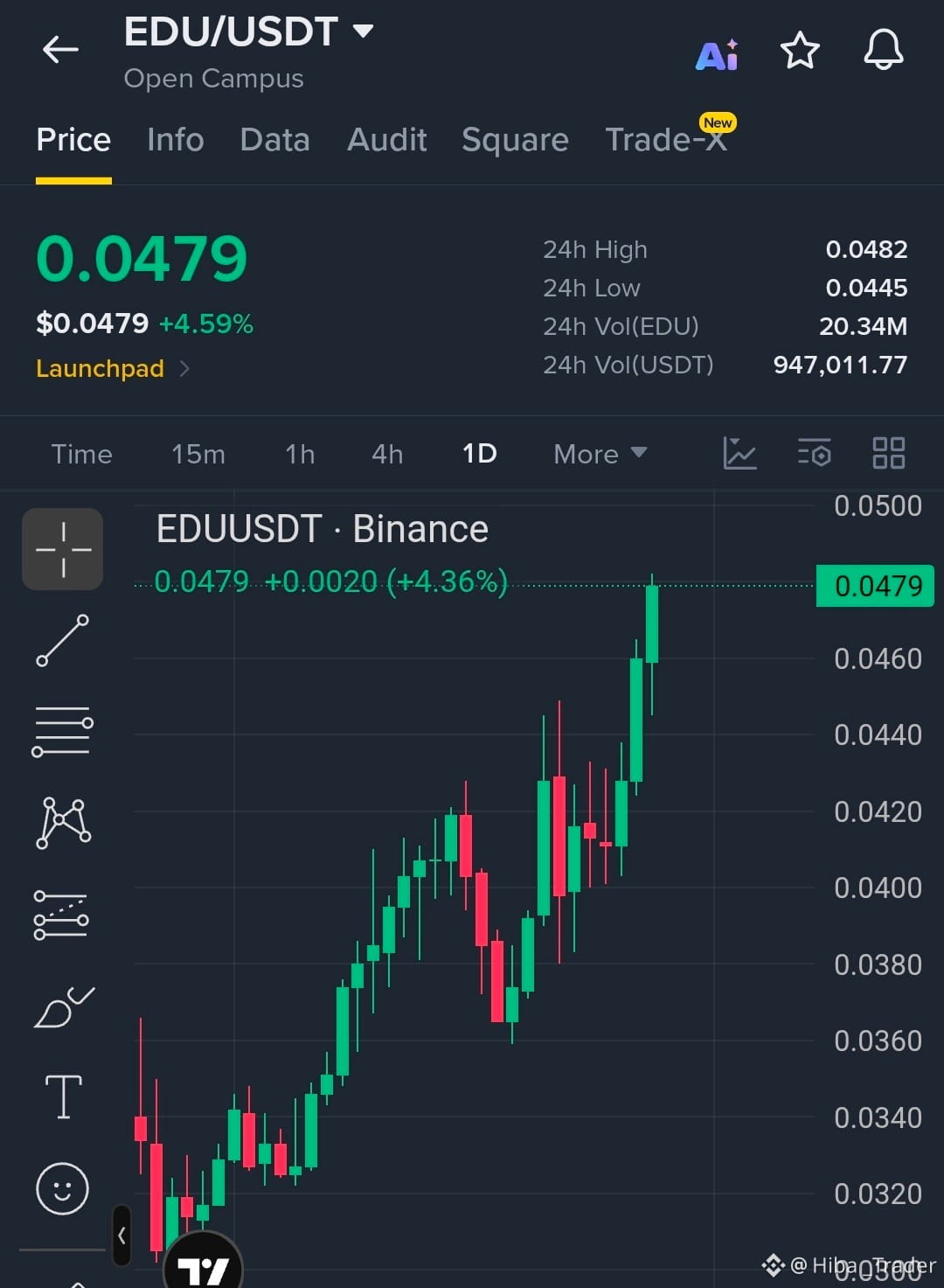Select the Time chart interval
944x1288 pixels.
81,454
